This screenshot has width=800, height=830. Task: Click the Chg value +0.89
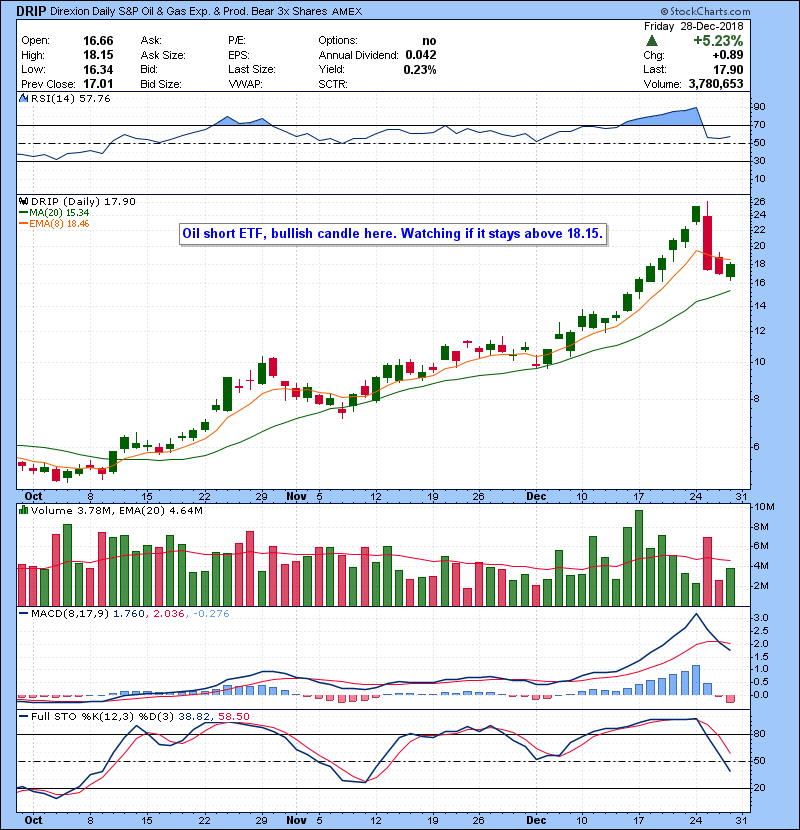tap(727, 55)
